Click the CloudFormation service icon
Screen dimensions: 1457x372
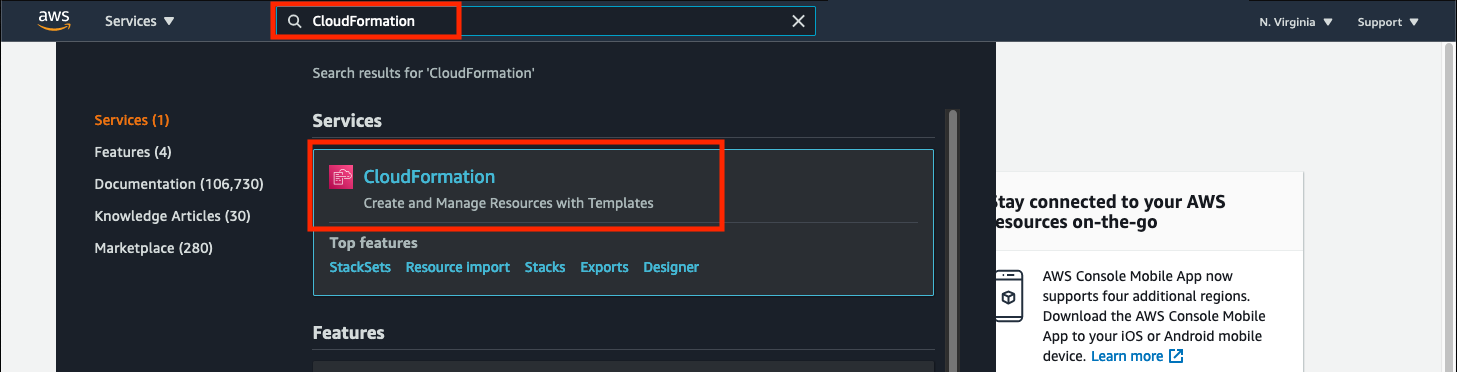click(341, 177)
